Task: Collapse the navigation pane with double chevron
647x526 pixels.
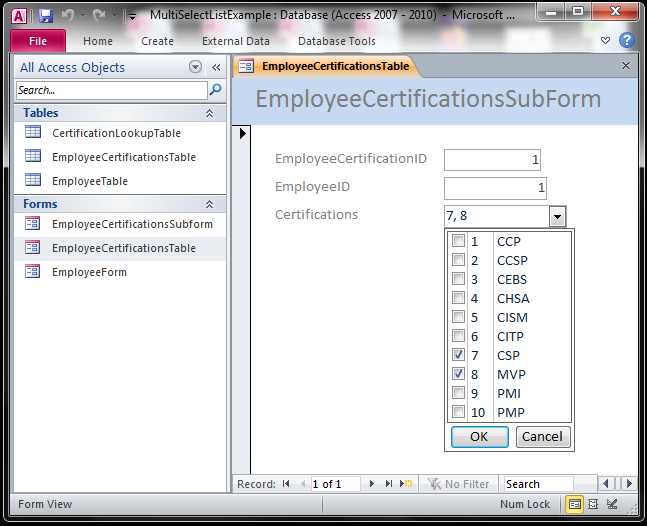Action: tap(216, 67)
